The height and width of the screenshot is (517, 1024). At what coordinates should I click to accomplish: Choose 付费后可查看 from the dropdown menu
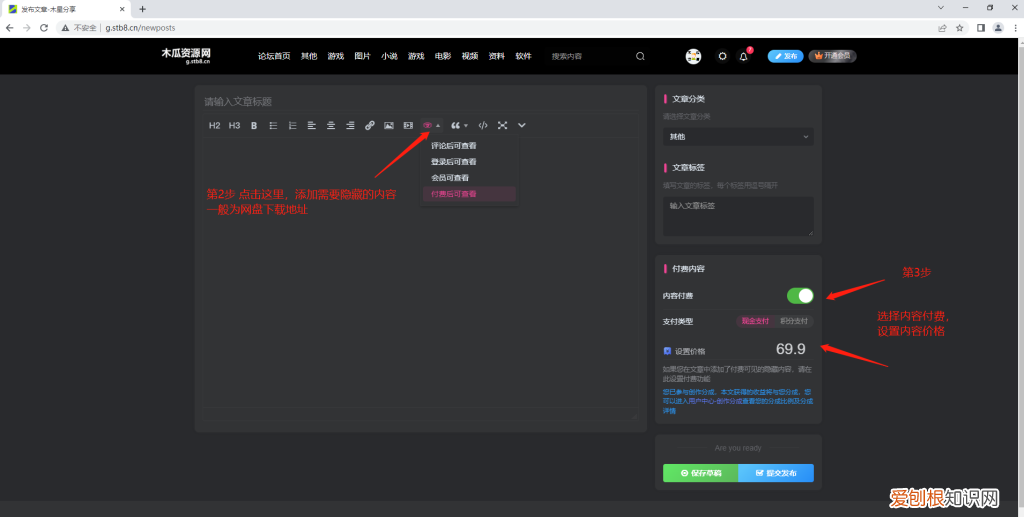454,194
